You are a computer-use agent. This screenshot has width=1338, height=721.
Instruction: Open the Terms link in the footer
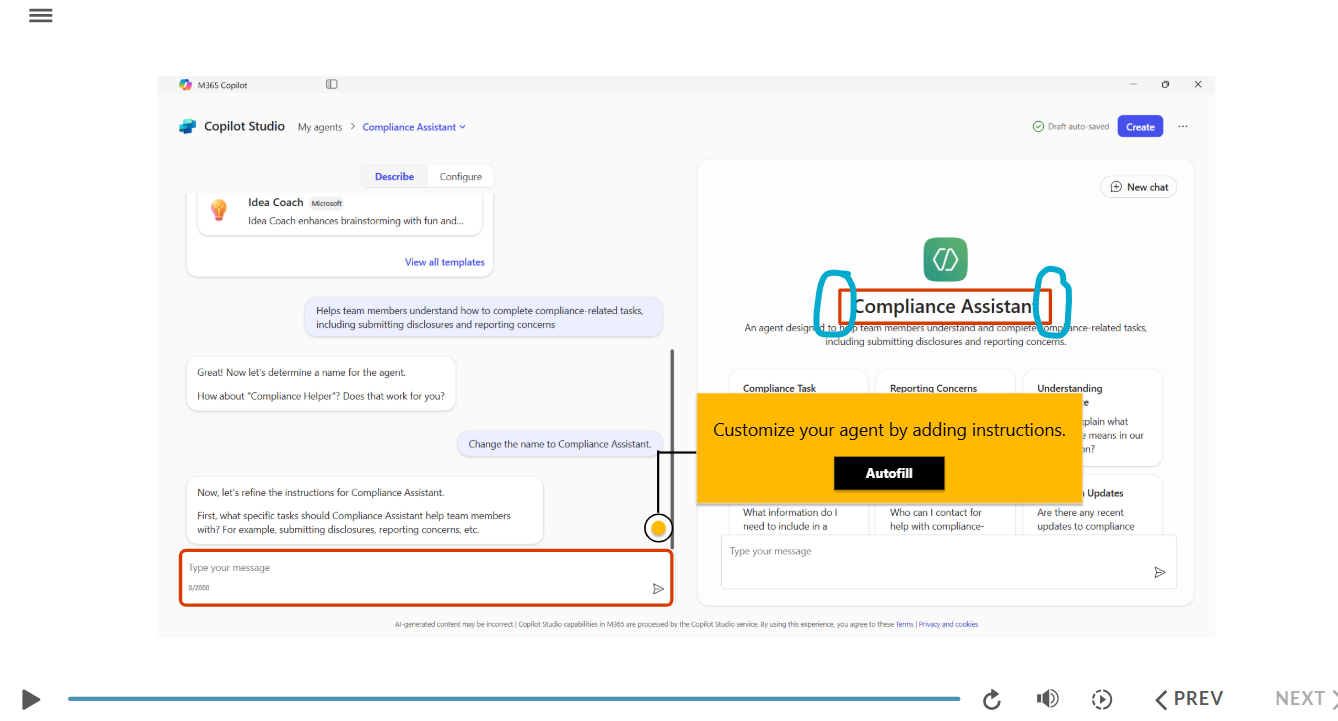coord(904,624)
